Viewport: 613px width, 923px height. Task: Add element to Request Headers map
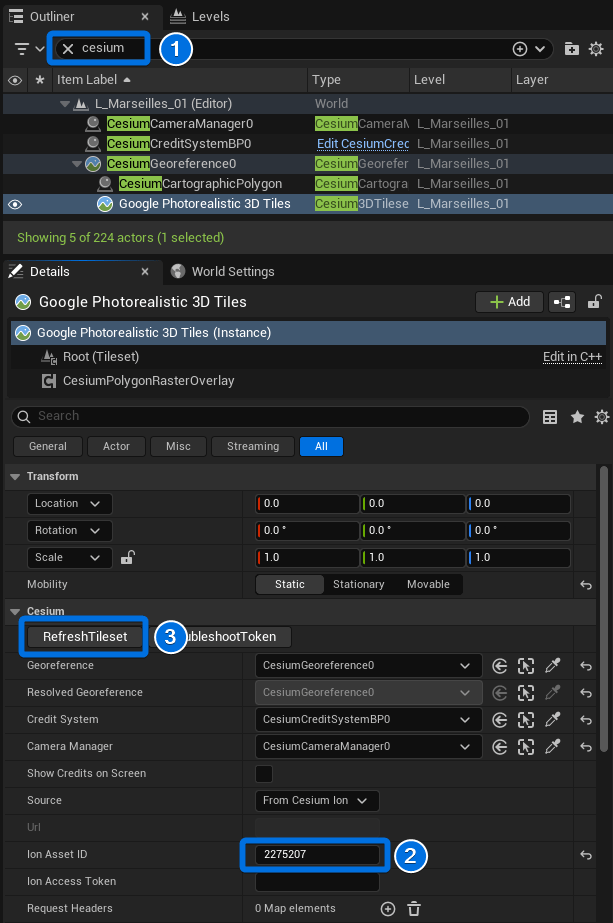coord(388,908)
